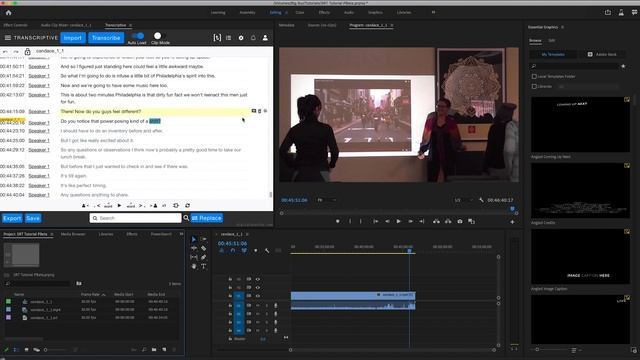Viewport: 640px width, 360px height.
Task: Select the Ripple Edit tool
Action: (193, 248)
